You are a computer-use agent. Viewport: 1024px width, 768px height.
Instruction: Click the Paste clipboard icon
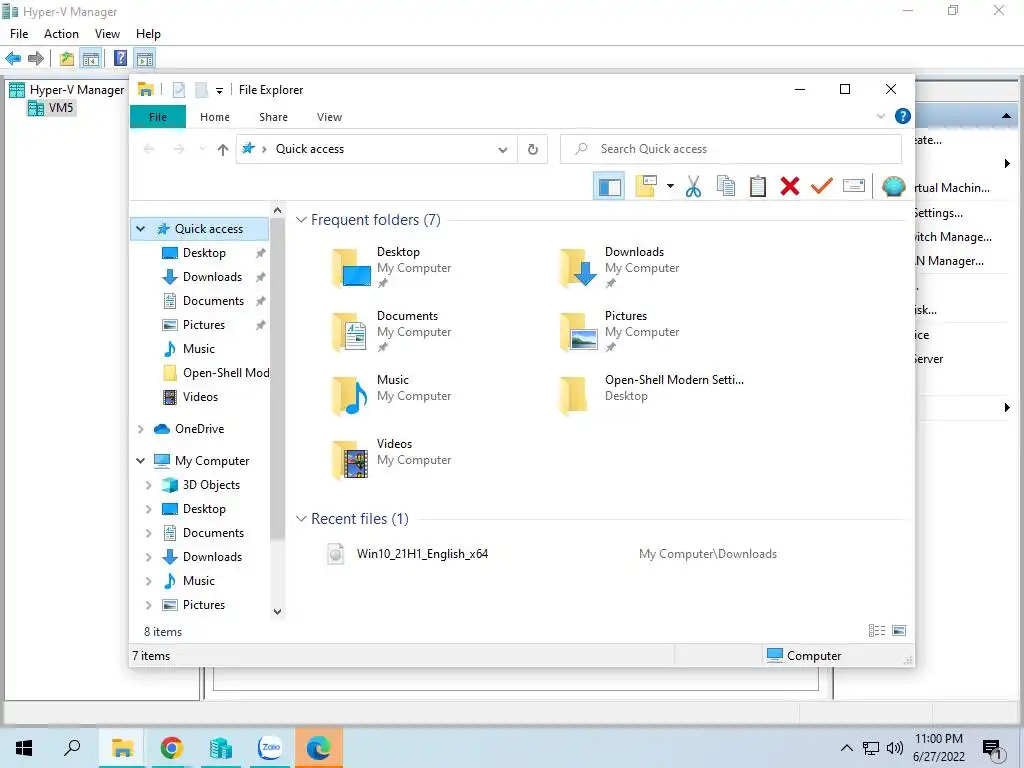click(x=758, y=187)
